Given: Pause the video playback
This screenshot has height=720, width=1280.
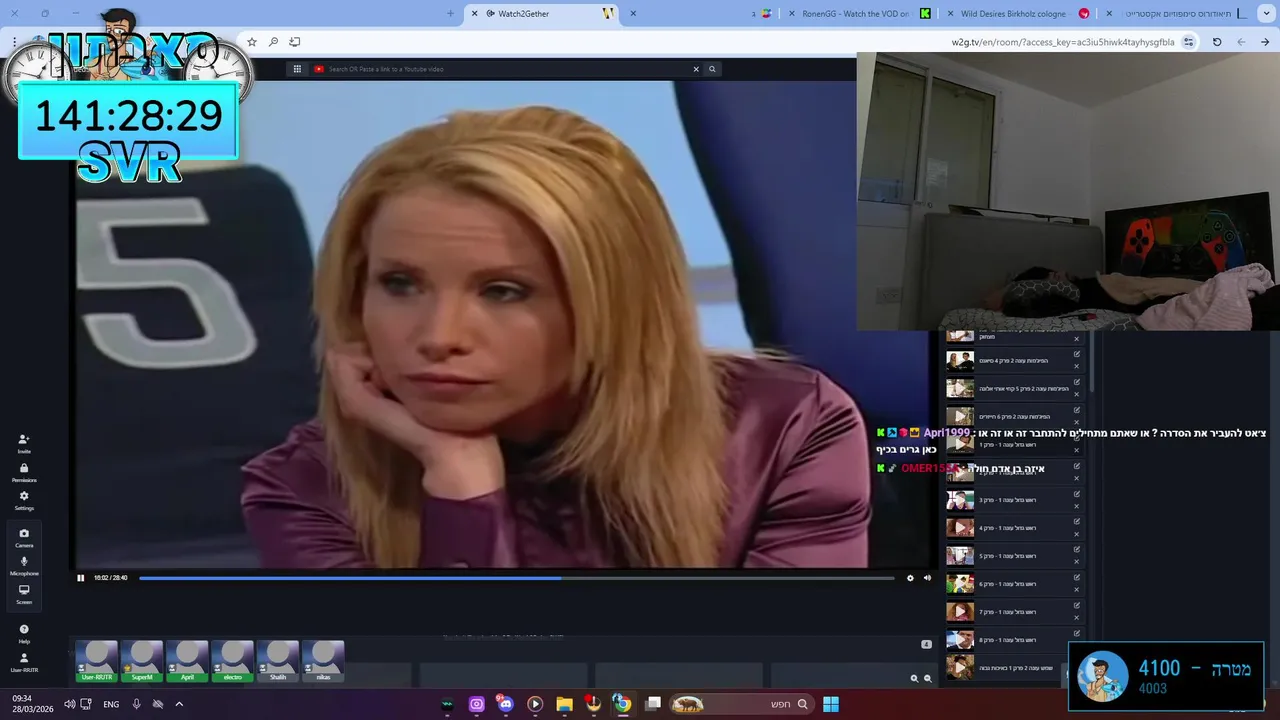Looking at the screenshot, I should pos(81,578).
